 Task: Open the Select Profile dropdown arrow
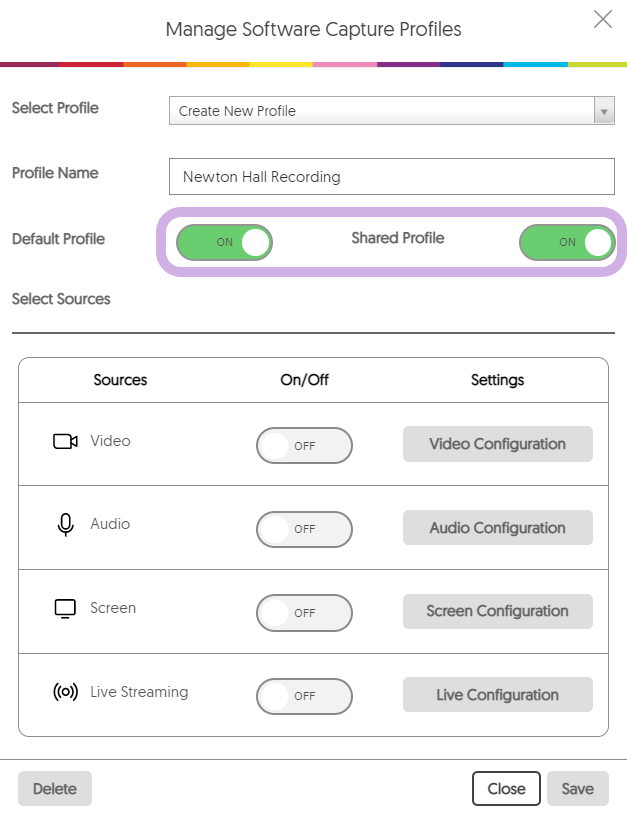coord(604,111)
